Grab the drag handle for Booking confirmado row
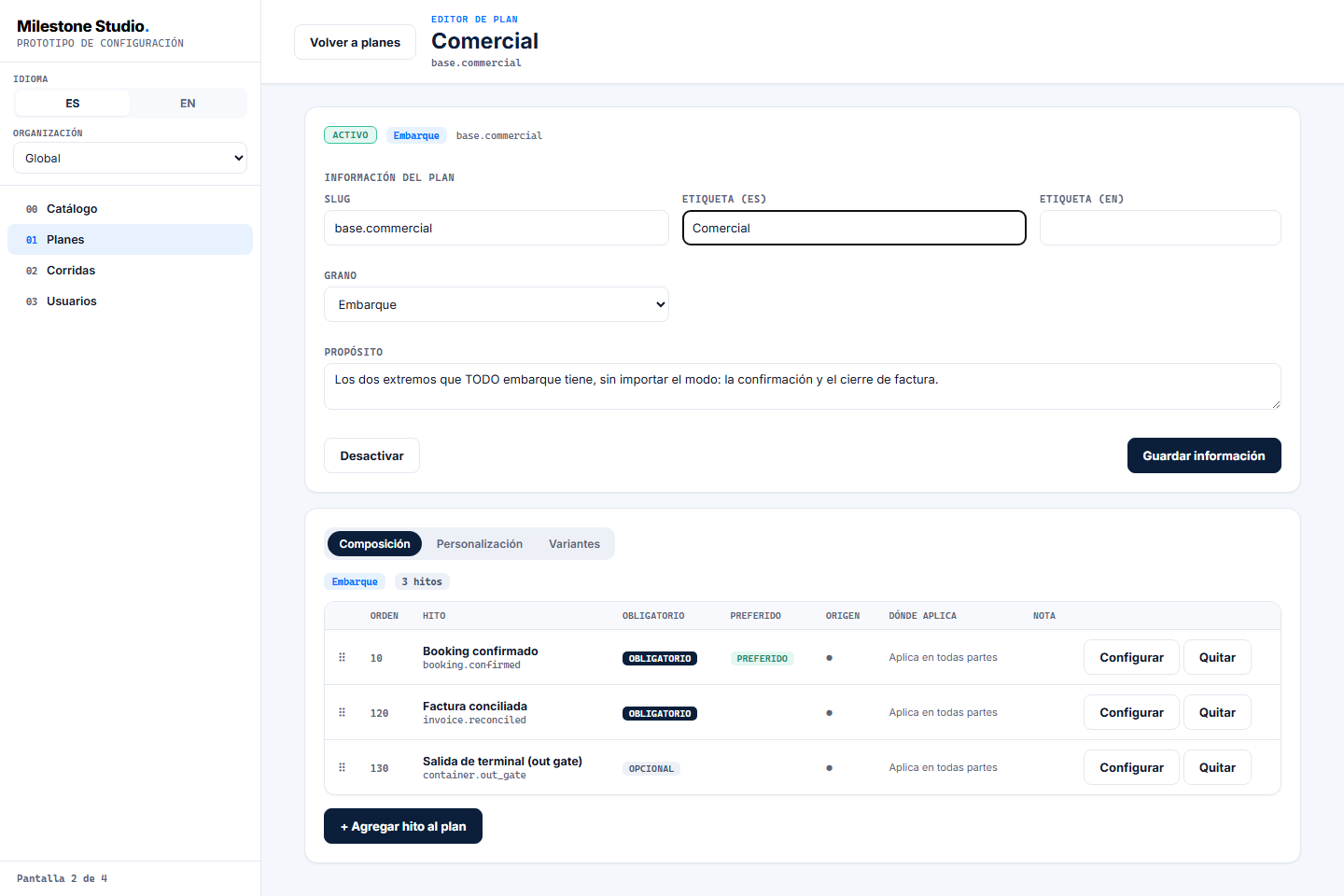 tap(342, 657)
